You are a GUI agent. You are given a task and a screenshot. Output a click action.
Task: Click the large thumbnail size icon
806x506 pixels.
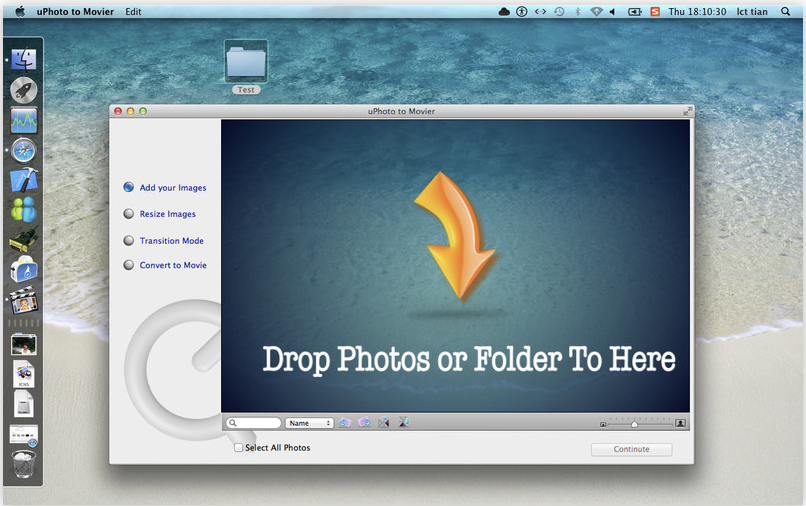680,423
